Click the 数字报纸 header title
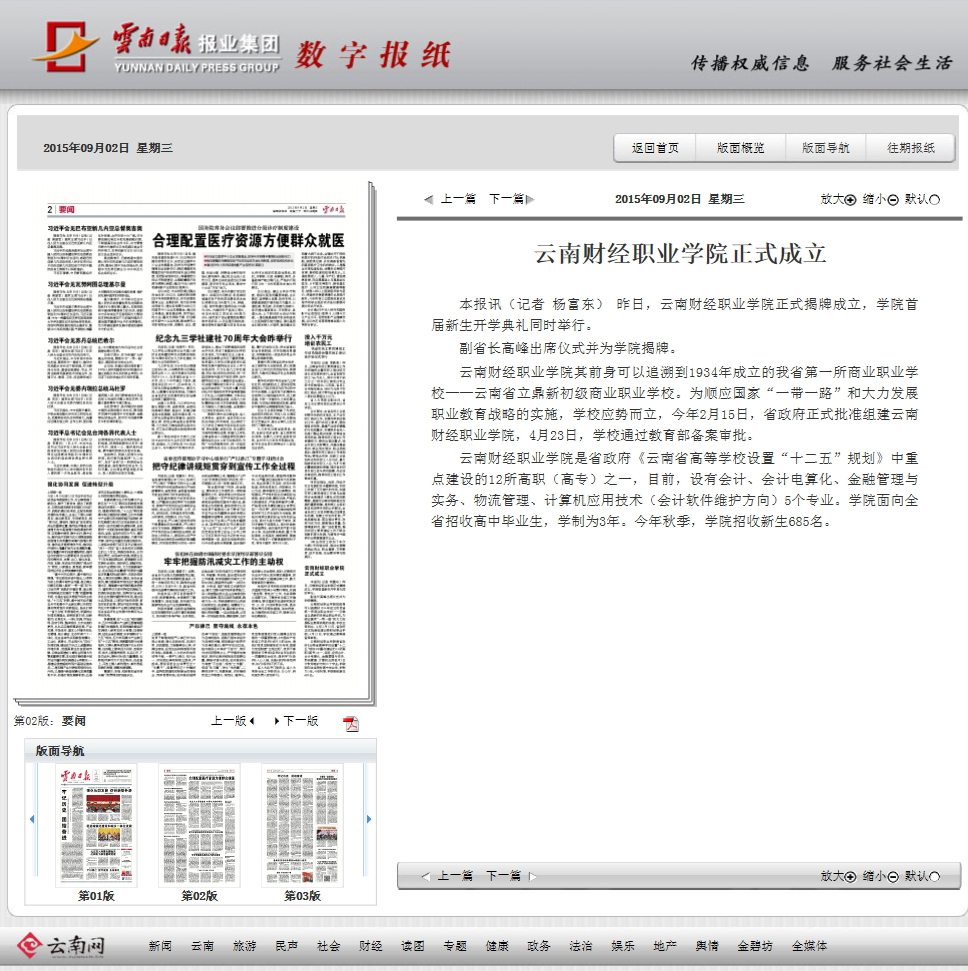This screenshot has width=968, height=971. (373, 54)
